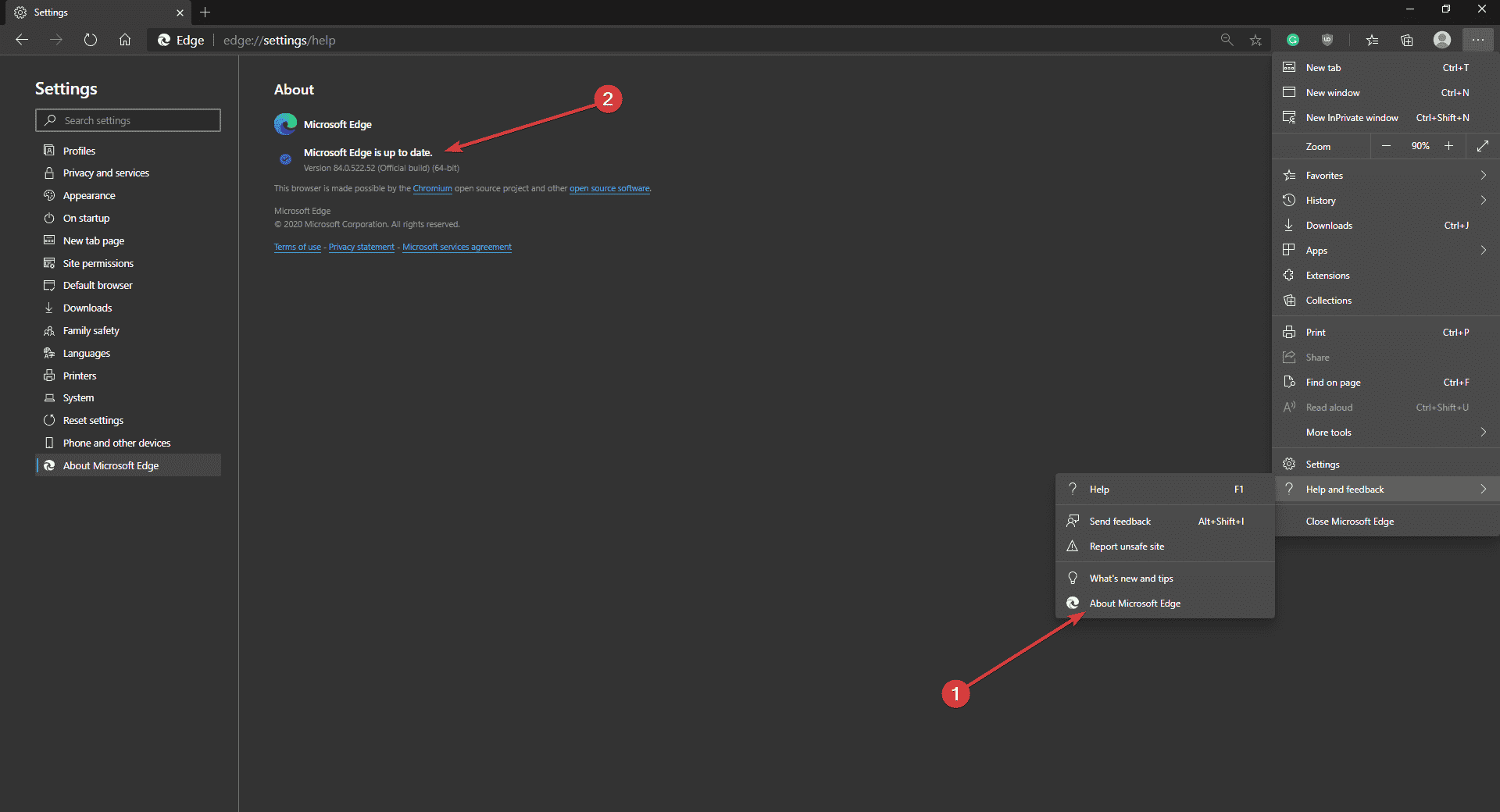
Task: Click the star to favorite this page
Action: coord(1255,40)
